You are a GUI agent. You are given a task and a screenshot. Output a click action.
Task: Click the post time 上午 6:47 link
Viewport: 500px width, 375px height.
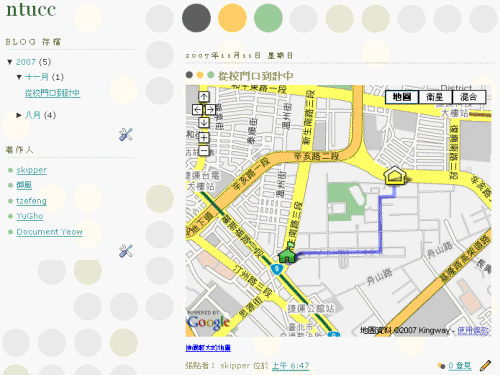click(x=291, y=366)
